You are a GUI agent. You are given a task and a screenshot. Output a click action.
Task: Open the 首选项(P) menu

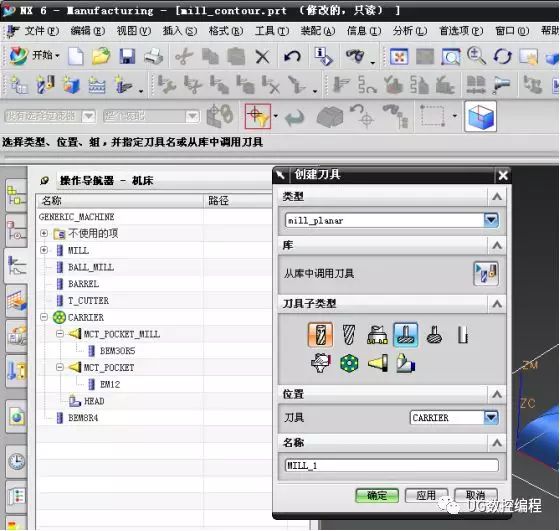pyautogui.click(x=461, y=31)
